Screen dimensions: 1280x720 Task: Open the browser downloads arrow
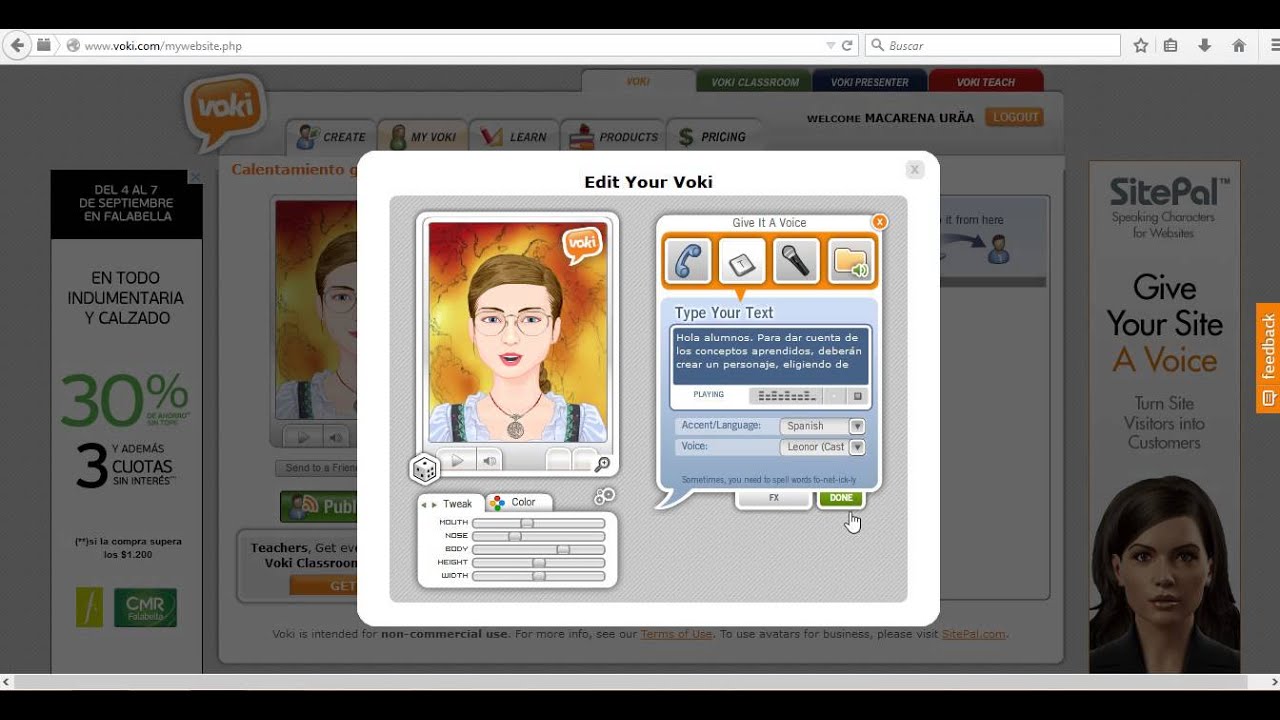(x=1204, y=45)
